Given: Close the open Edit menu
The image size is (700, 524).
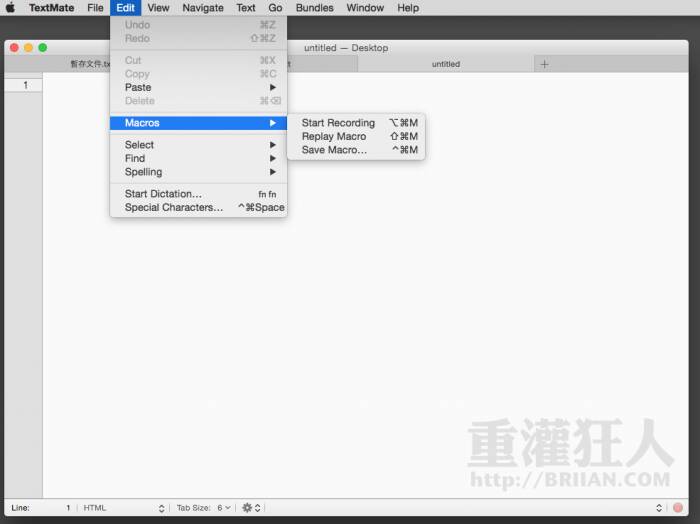Looking at the screenshot, I should point(125,8).
